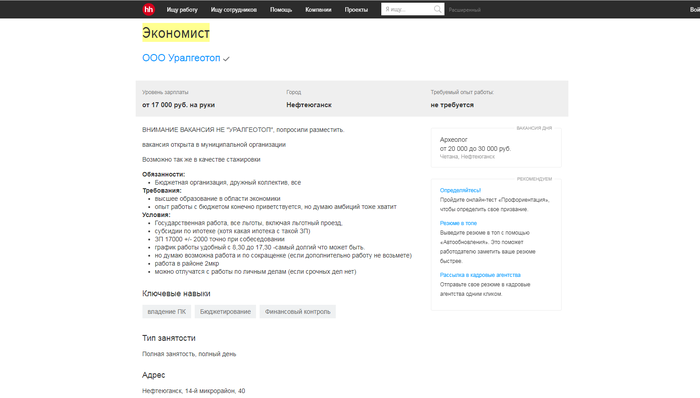Open the Проекты menu item
Screen dimensions: 700x398
pos(356,10)
